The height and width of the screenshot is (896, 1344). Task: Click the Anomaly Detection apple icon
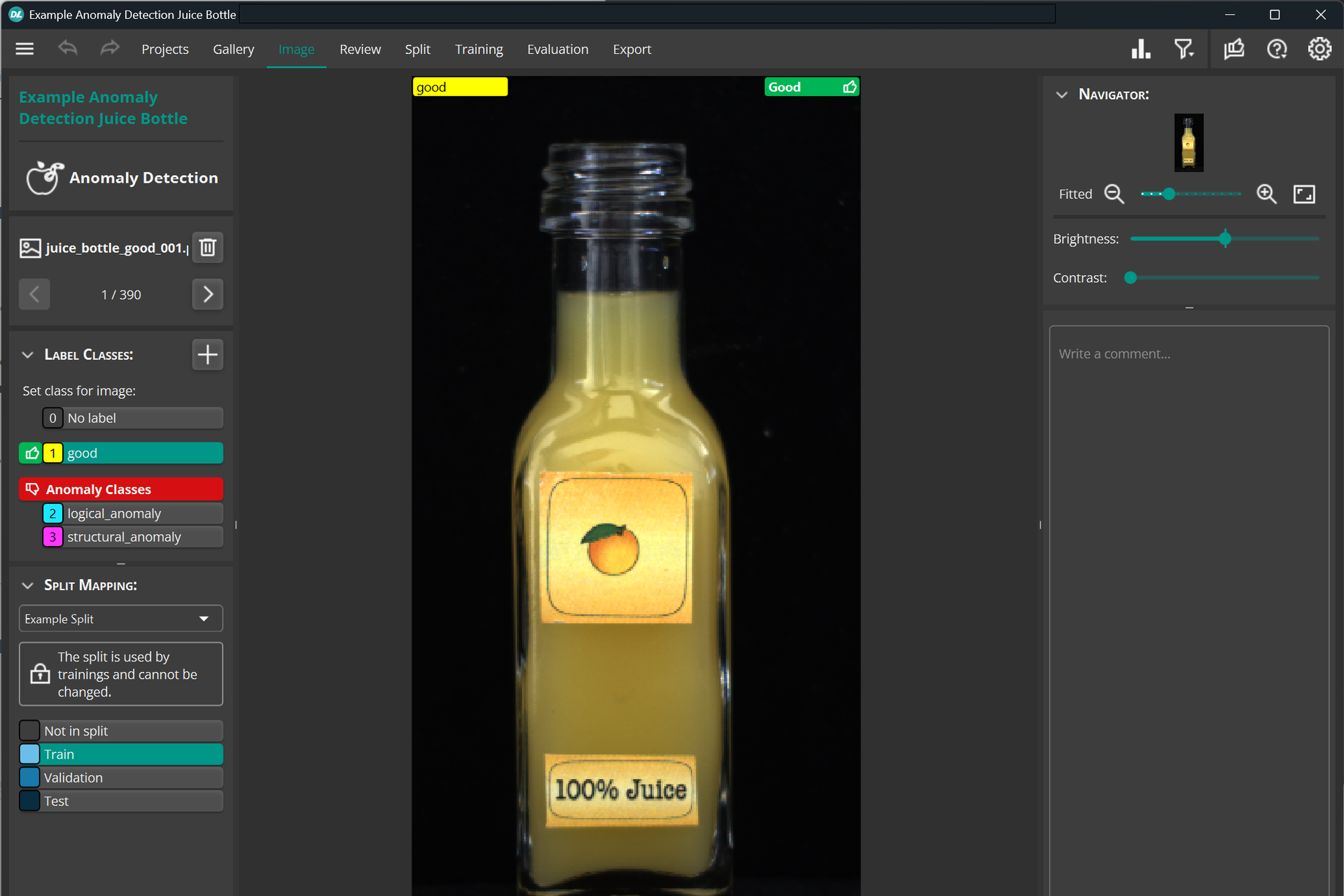(44, 178)
